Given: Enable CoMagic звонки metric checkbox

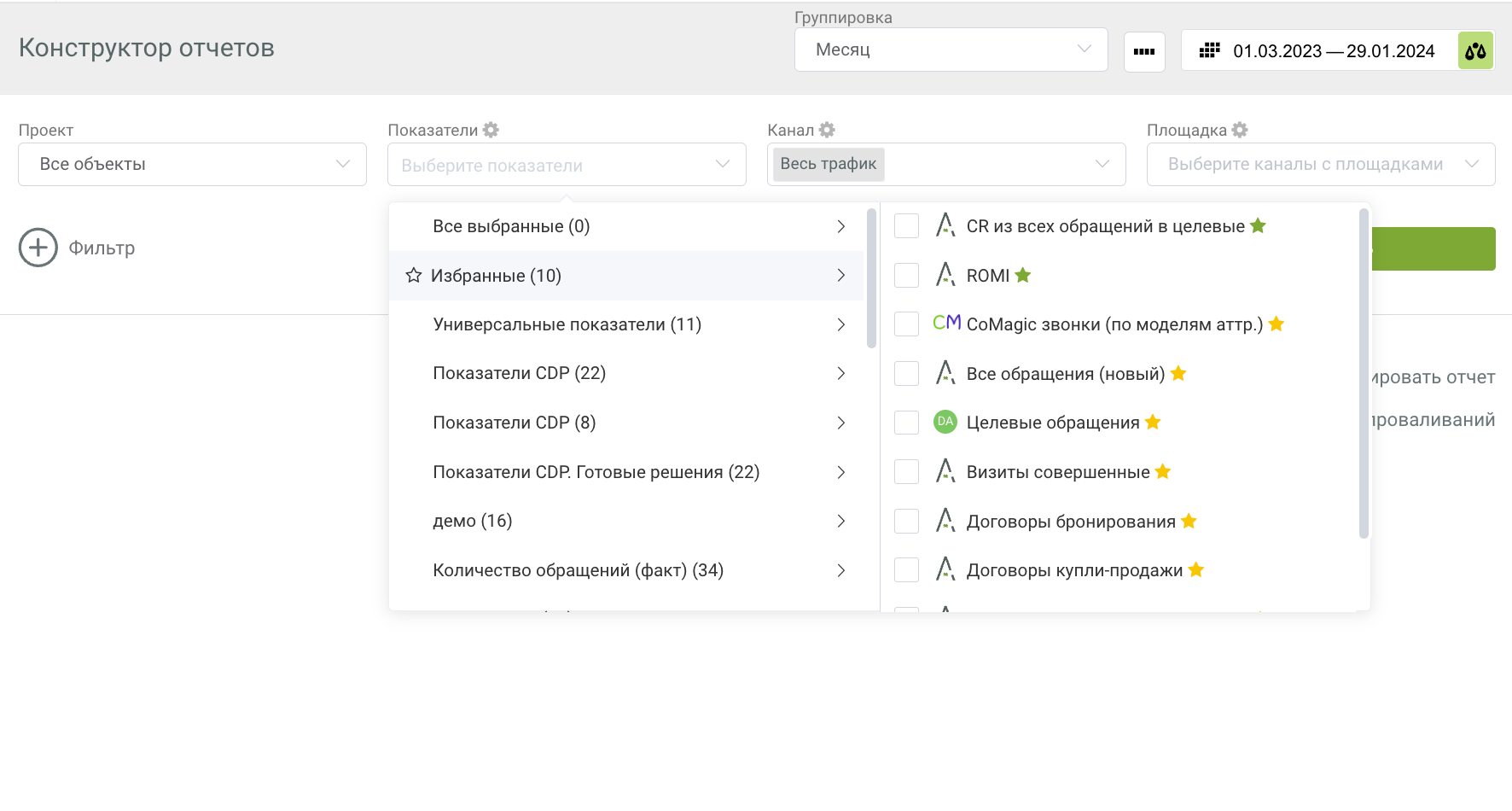Looking at the screenshot, I should click(x=906, y=324).
